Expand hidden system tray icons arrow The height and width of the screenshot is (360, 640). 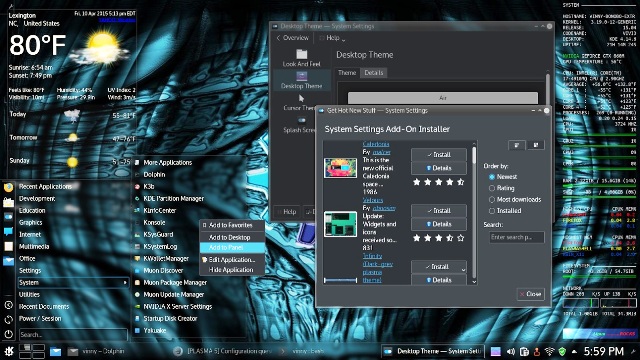click(x=574, y=351)
